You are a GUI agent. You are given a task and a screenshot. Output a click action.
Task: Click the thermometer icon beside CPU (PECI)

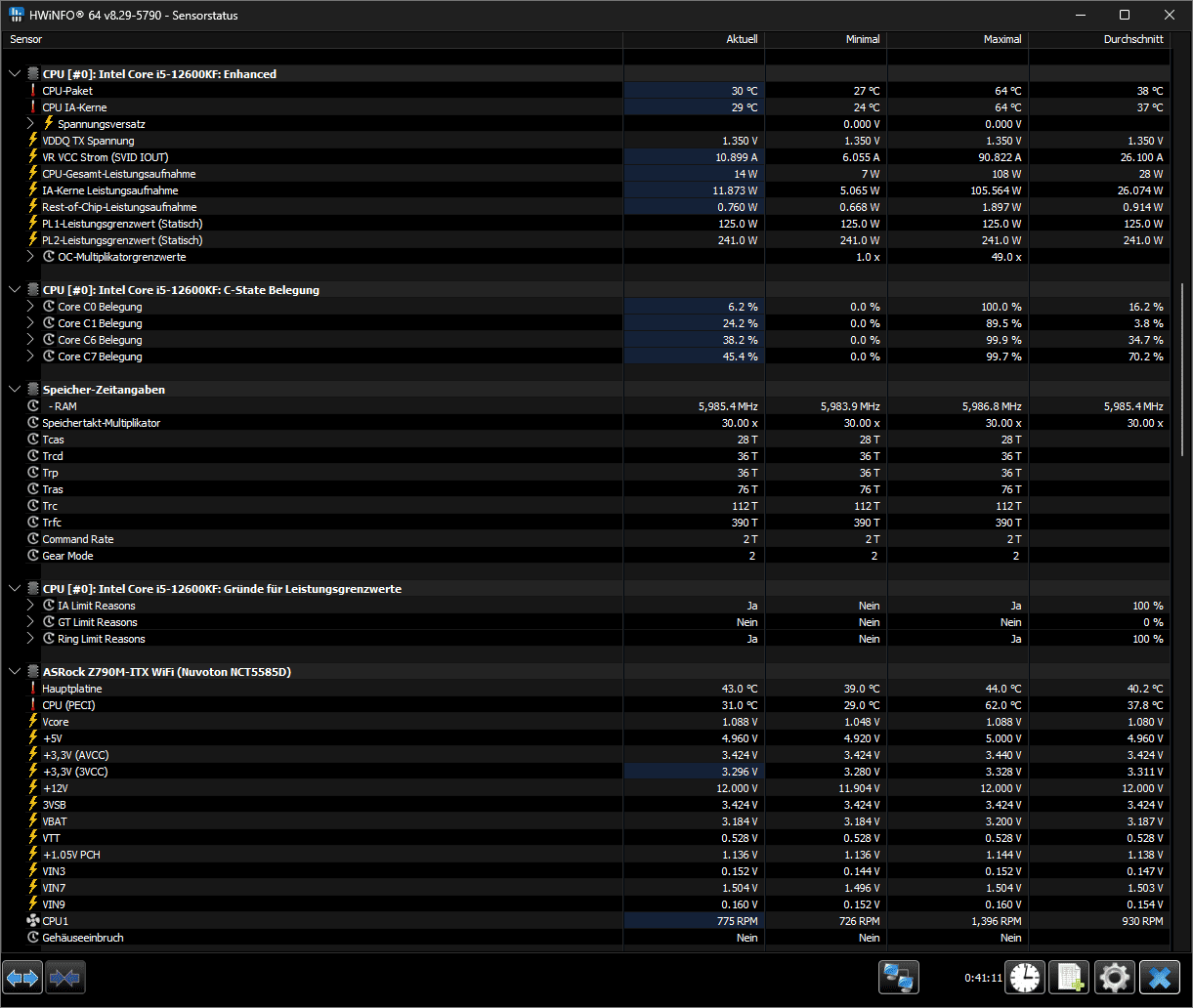32,705
